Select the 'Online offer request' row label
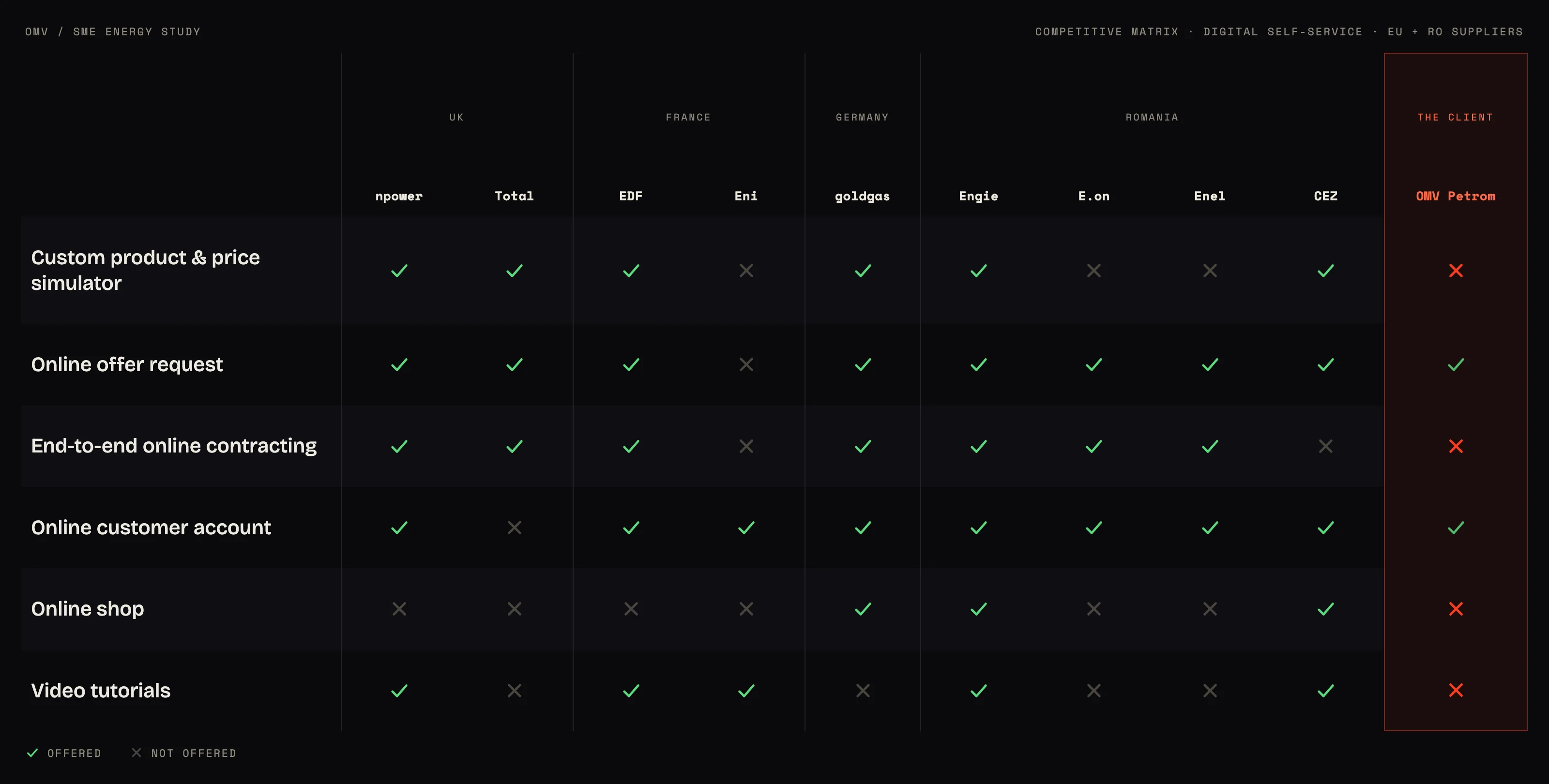 [127, 364]
